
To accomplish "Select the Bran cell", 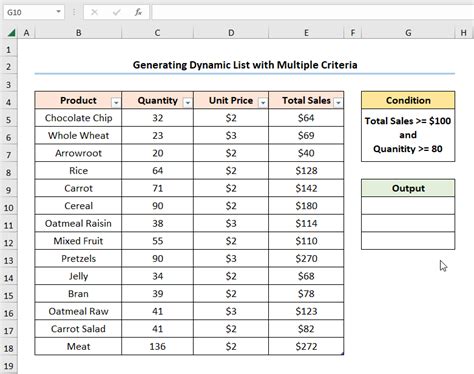I will [x=78, y=294].
